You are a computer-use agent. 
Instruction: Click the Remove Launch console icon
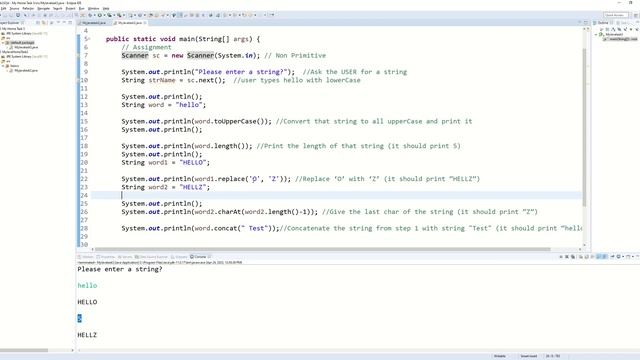tap(567, 257)
